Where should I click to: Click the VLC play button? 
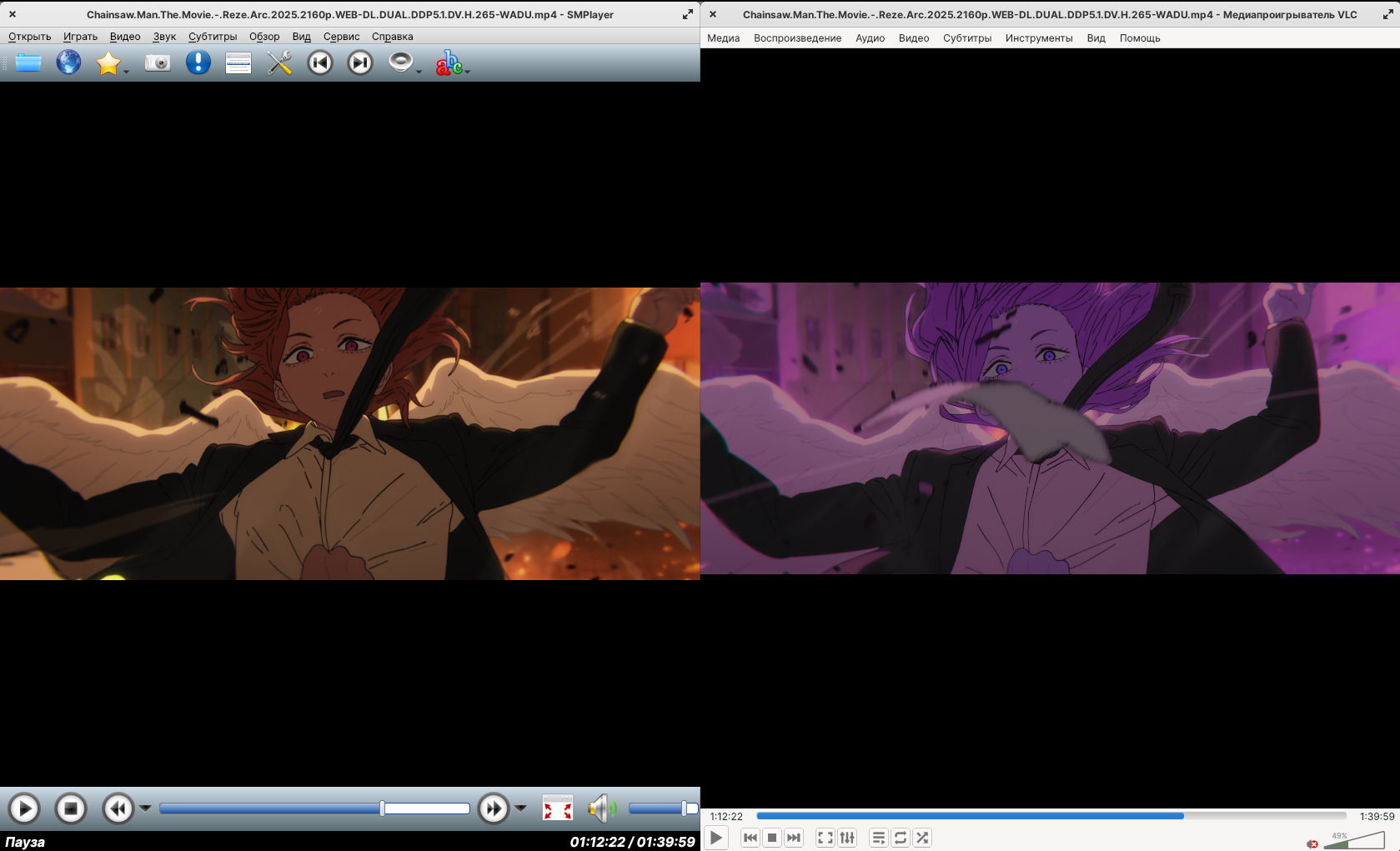716,838
